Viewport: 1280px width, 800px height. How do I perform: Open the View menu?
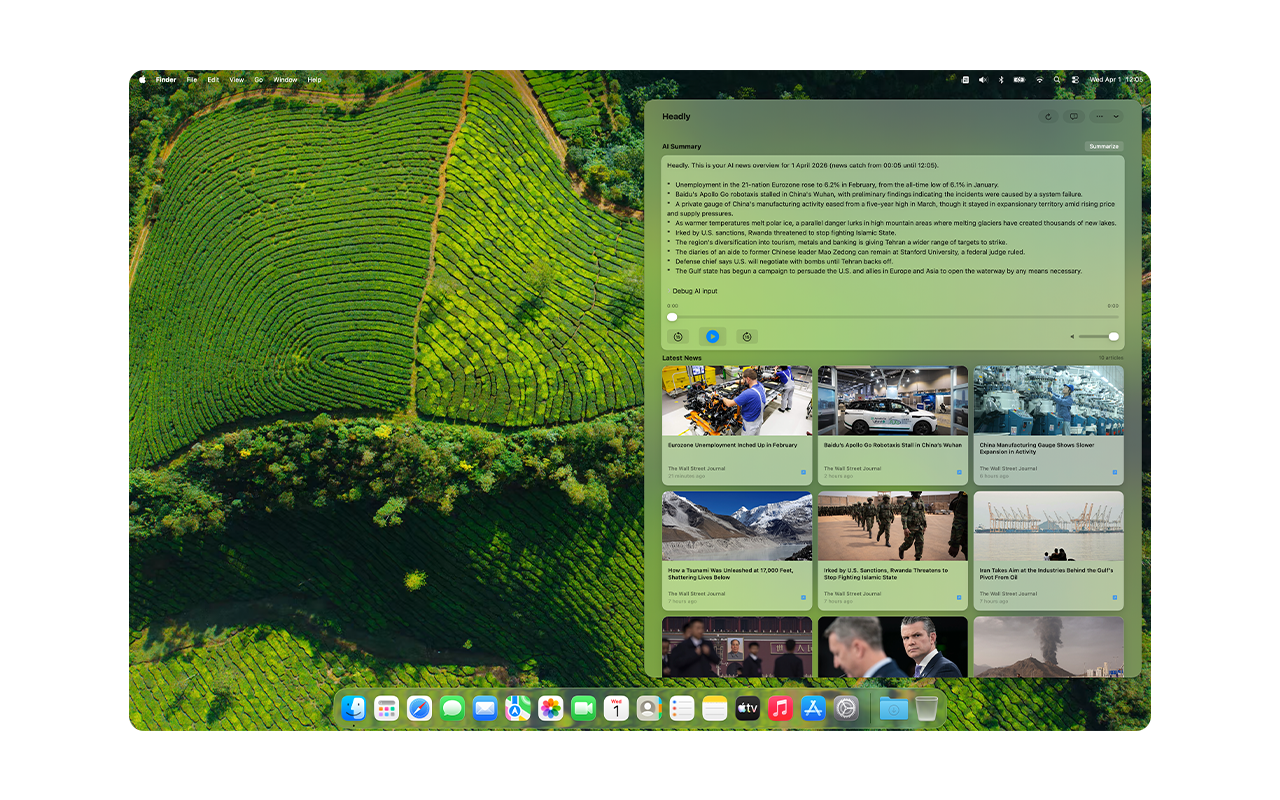(x=236, y=79)
